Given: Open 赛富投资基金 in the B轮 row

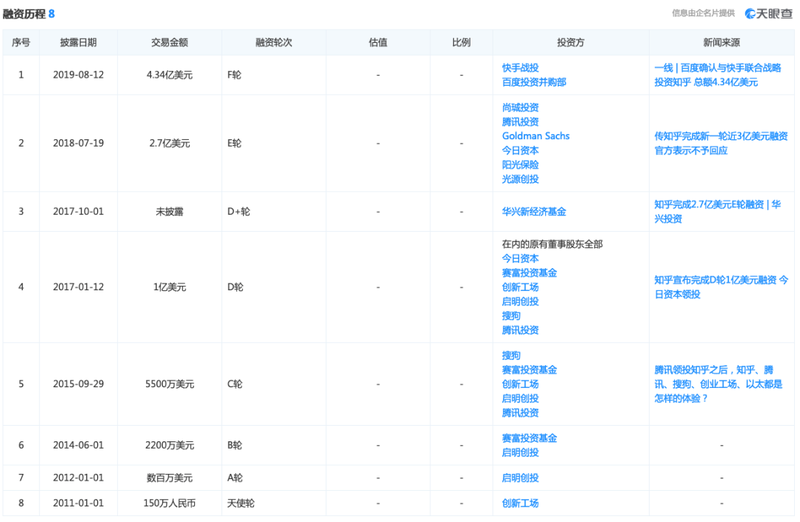Looking at the screenshot, I should [x=529, y=438].
